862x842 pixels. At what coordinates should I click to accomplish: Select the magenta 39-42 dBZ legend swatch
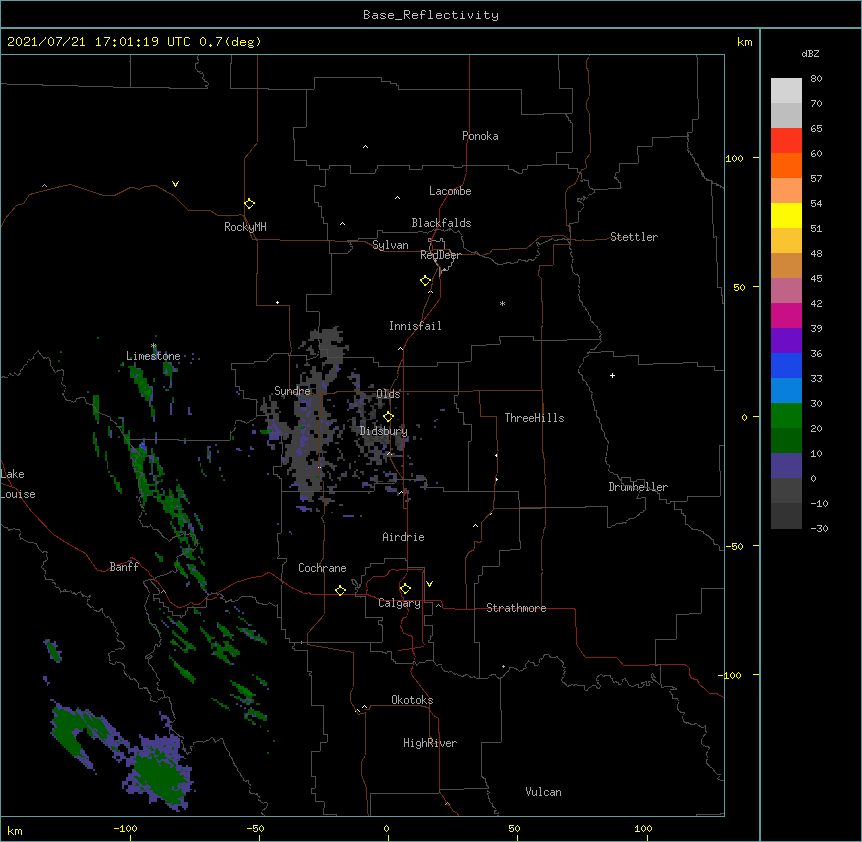[786, 315]
